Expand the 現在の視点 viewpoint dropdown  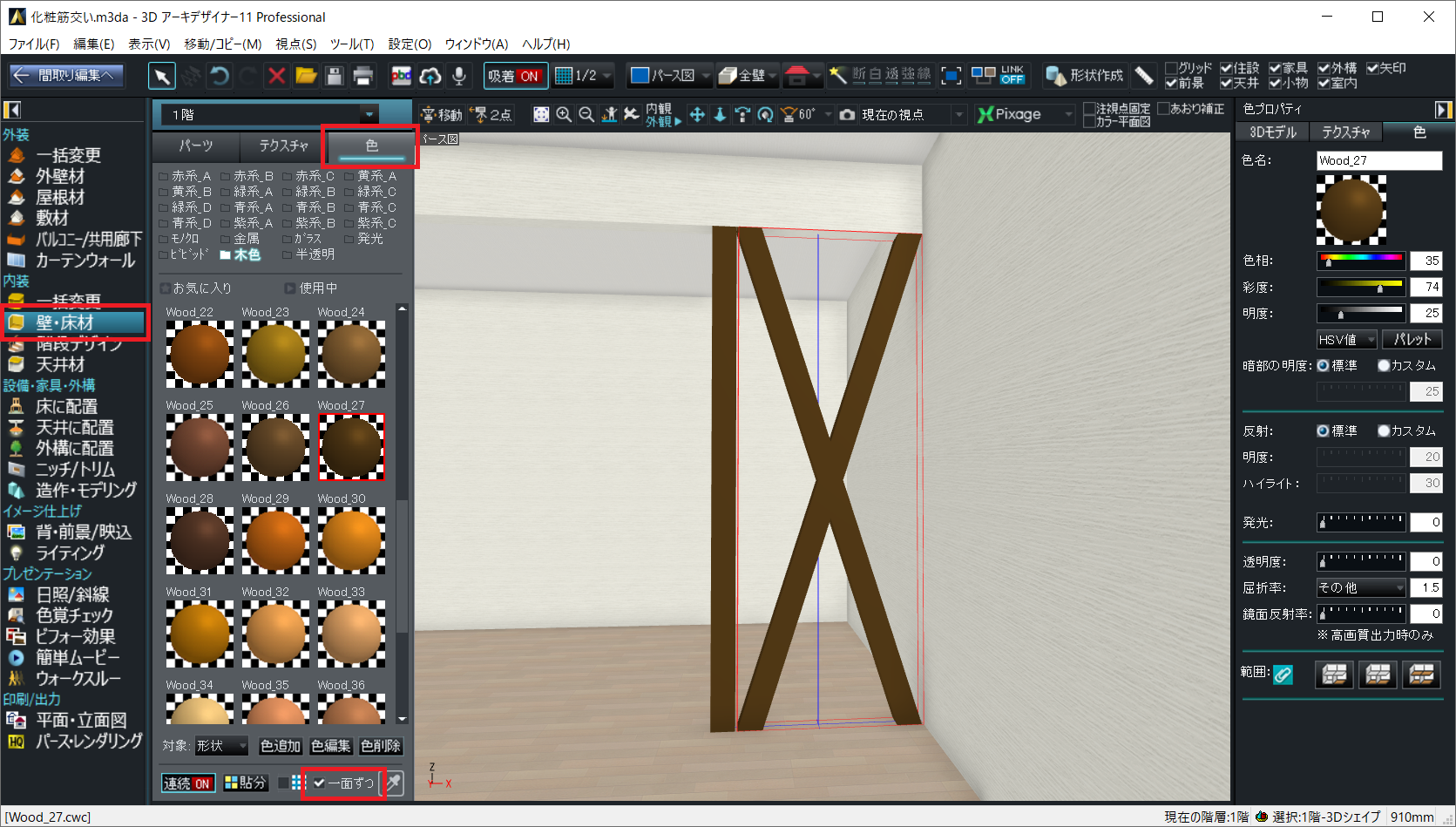(x=958, y=115)
